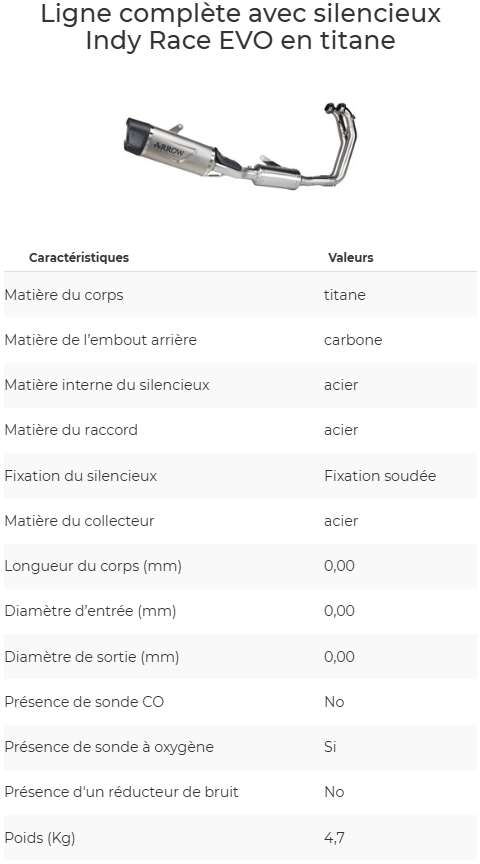Click the Matière du raccord label
480x864 pixels.
pyautogui.click(x=71, y=430)
